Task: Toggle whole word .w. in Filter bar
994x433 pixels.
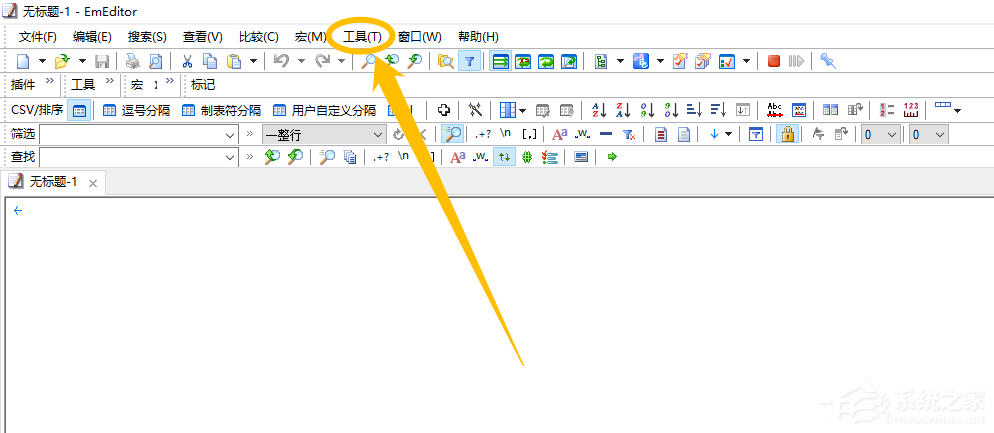Action: coord(584,134)
